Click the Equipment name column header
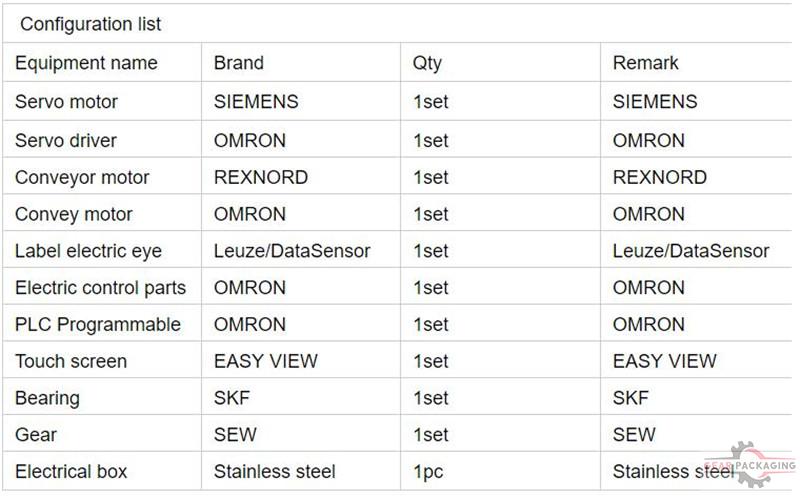The image size is (800, 498). pyautogui.click(x=86, y=63)
